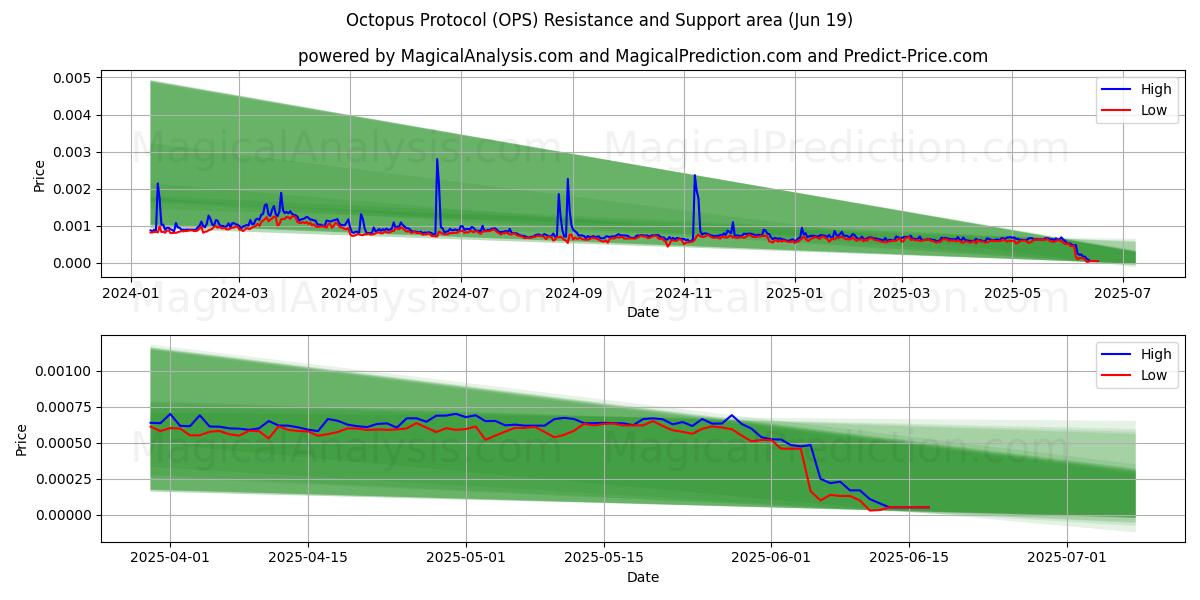Viewport: 1200px width, 600px height.
Task: Click the blue line sample in the bottom legend
Action: [1117, 355]
